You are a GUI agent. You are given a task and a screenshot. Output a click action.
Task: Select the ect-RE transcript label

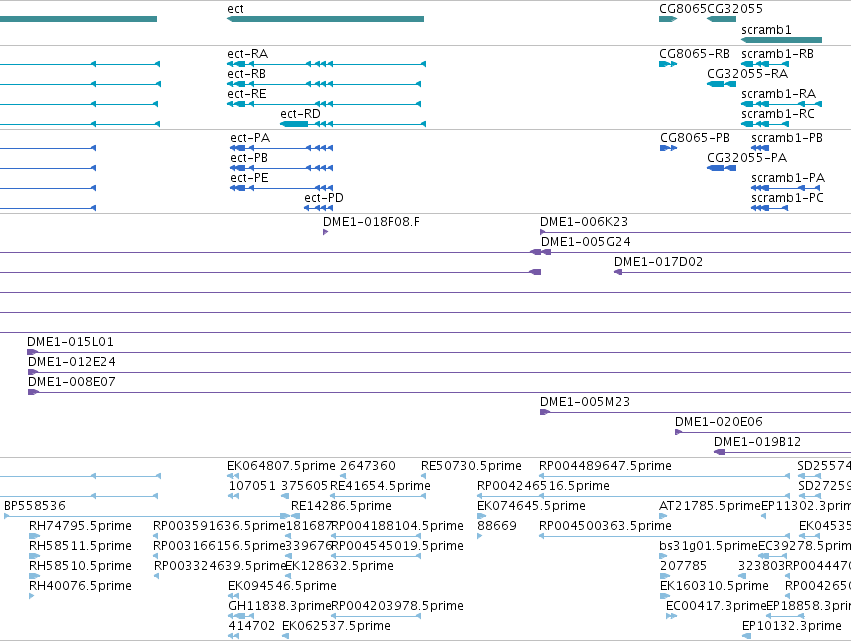click(247, 94)
